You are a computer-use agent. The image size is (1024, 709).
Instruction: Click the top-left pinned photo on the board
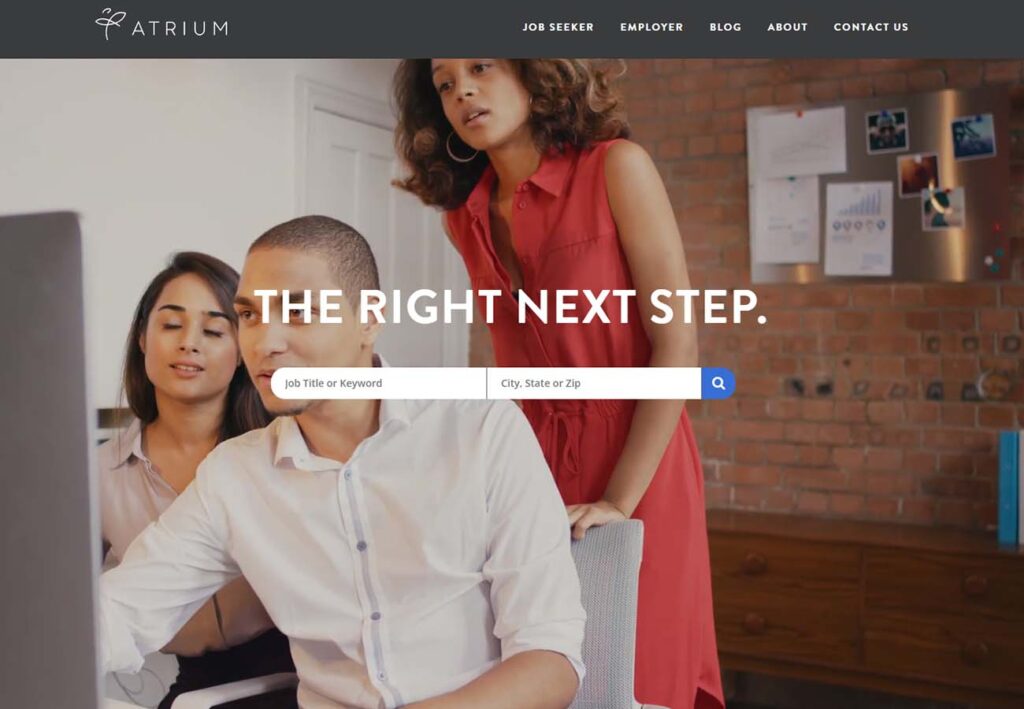tap(887, 131)
